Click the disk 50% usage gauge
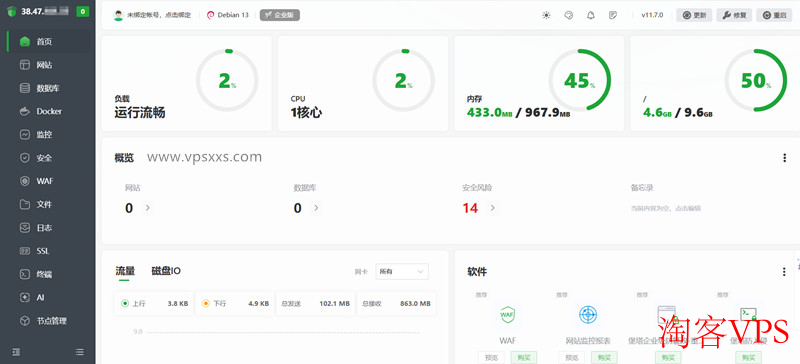 pos(756,80)
